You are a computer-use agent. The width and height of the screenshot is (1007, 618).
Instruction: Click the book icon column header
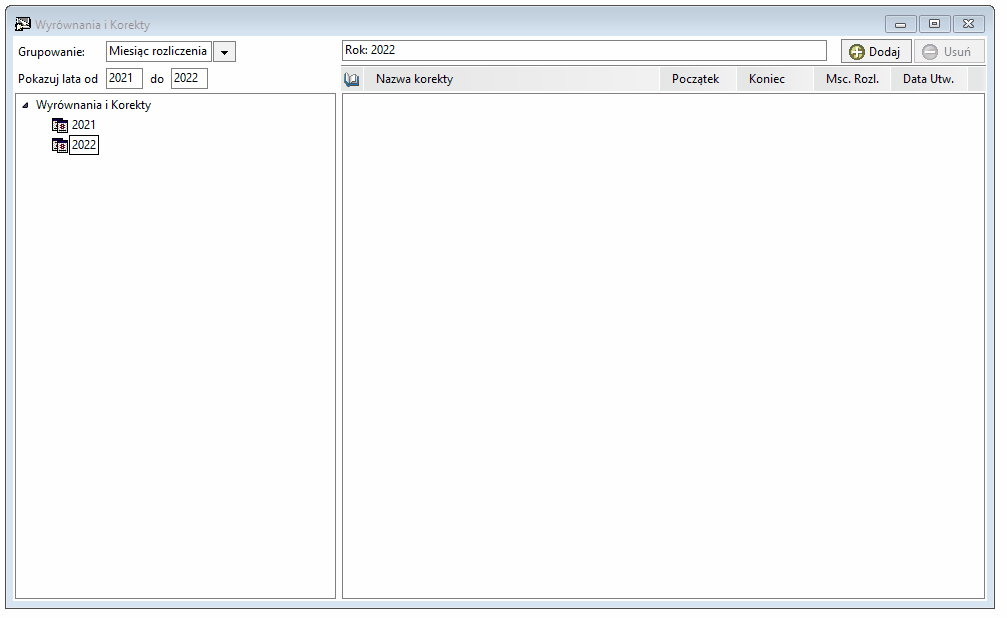click(x=352, y=79)
